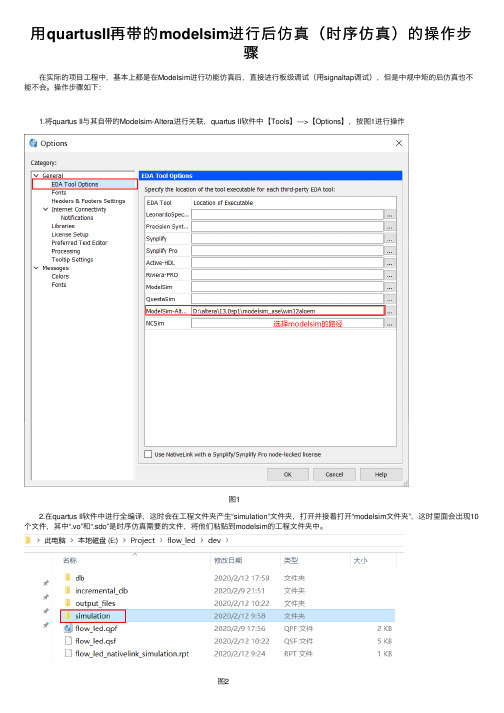Browse for the Precision Synthesis executable

pyautogui.click(x=390, y=226)
